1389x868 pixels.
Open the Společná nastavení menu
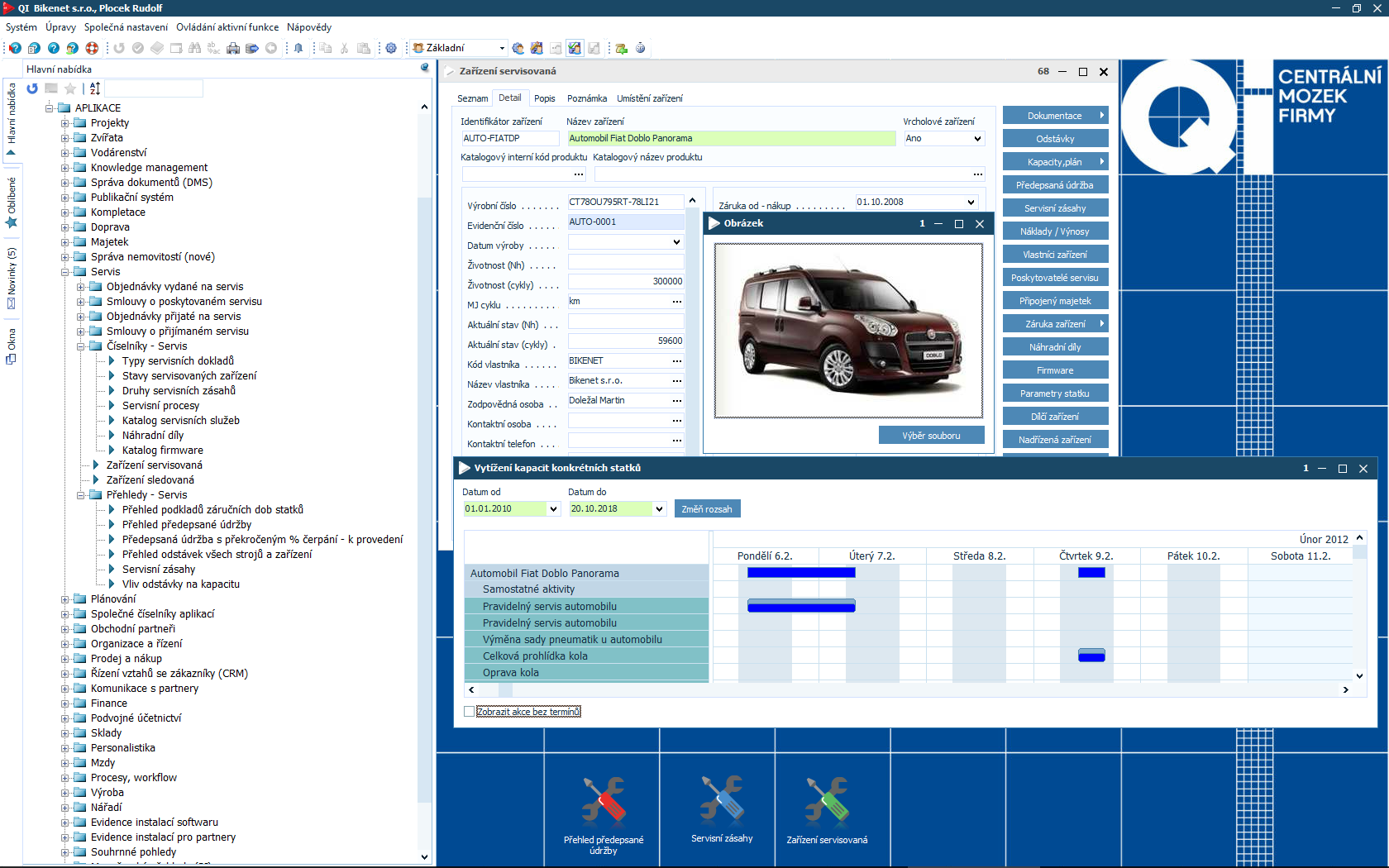click(x=126, y=27)
